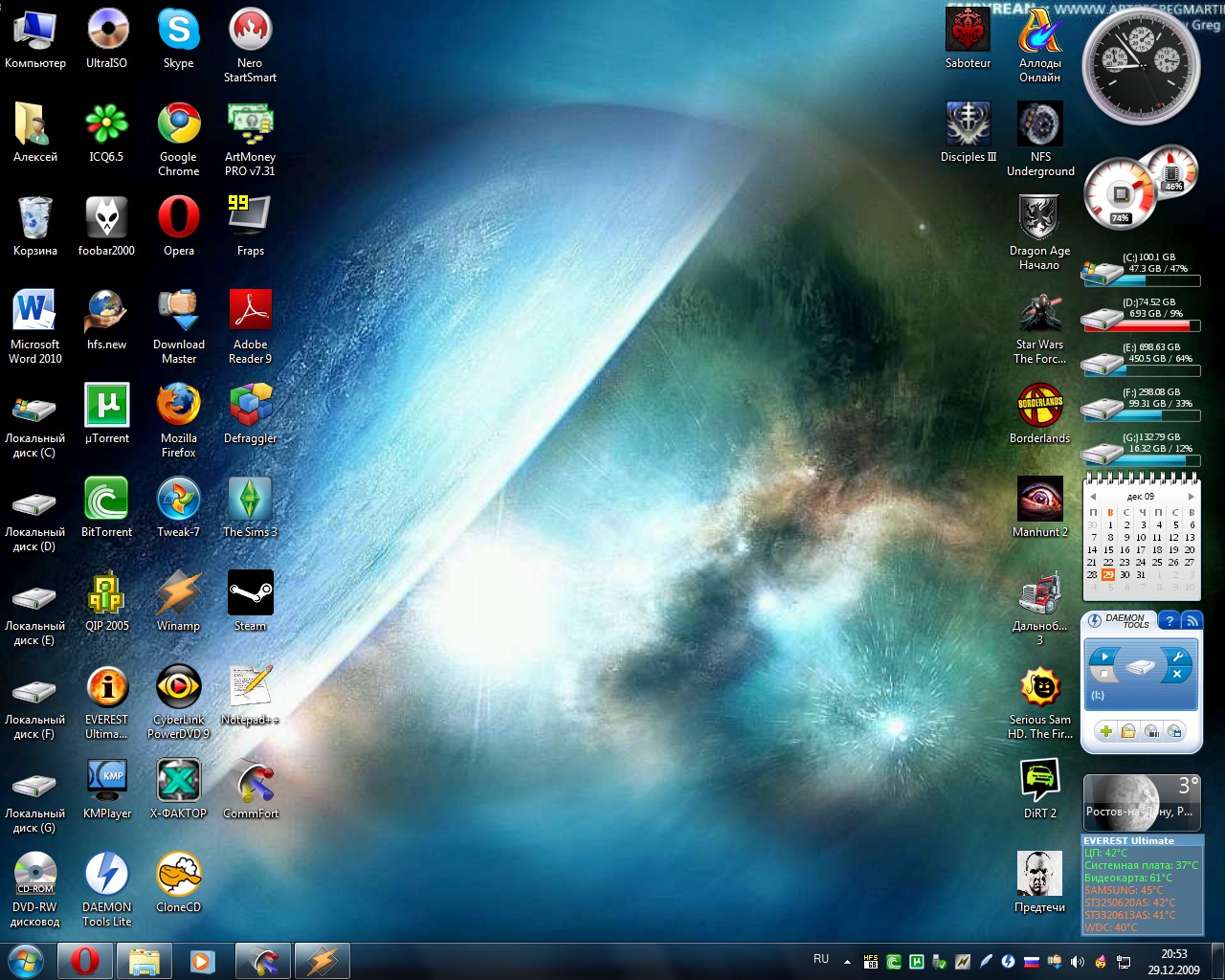
Task: Select Mozilla Firefox shortcut
Action: pyautogui.click(x=179, y=420)
